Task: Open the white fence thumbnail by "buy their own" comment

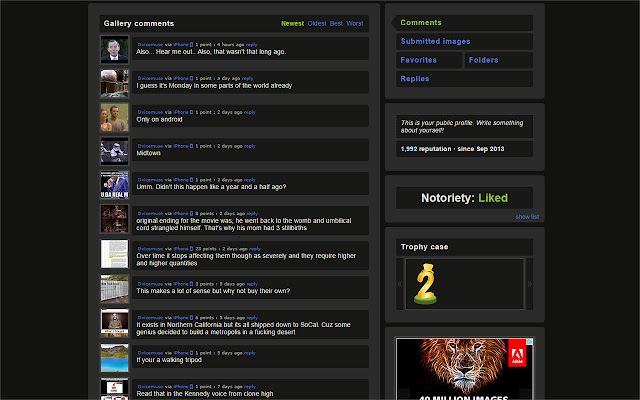Action: click(114, 288)
